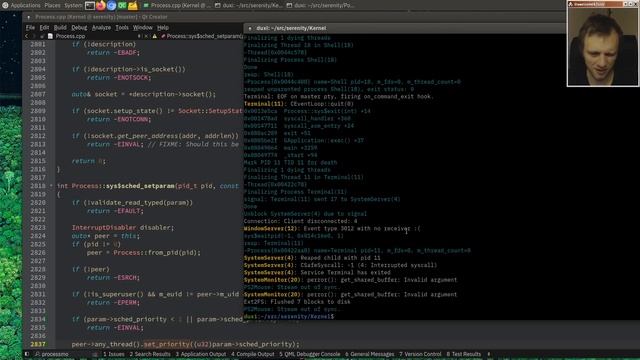The height and width of the screenshot is (360, 640).
Task: Open the Window menu in Qt Creator
Action: pyautogui.click(x=143, y=28)
